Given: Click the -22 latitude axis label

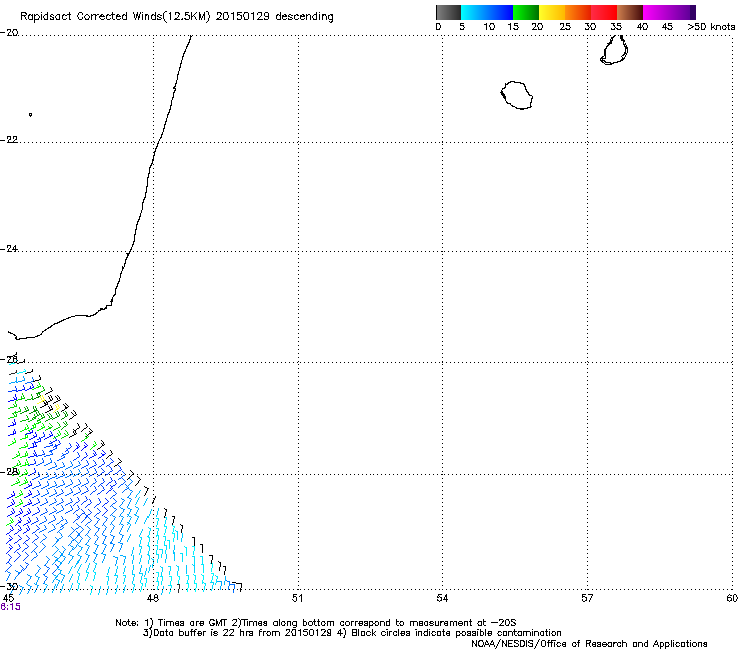Looking at the screenshot, I should tap(9, 140).
